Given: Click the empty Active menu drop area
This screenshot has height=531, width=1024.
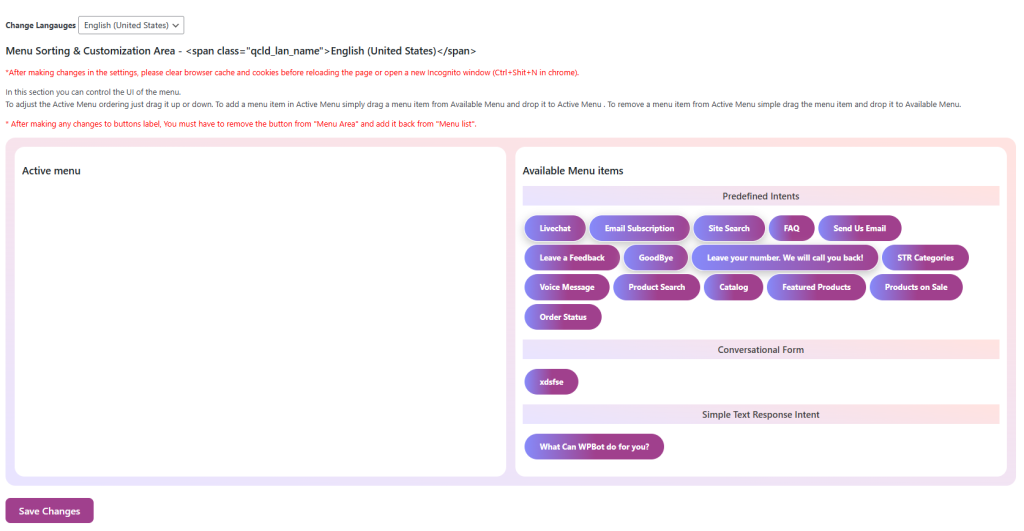Looking at the screenshot, I should pos(260,320).
